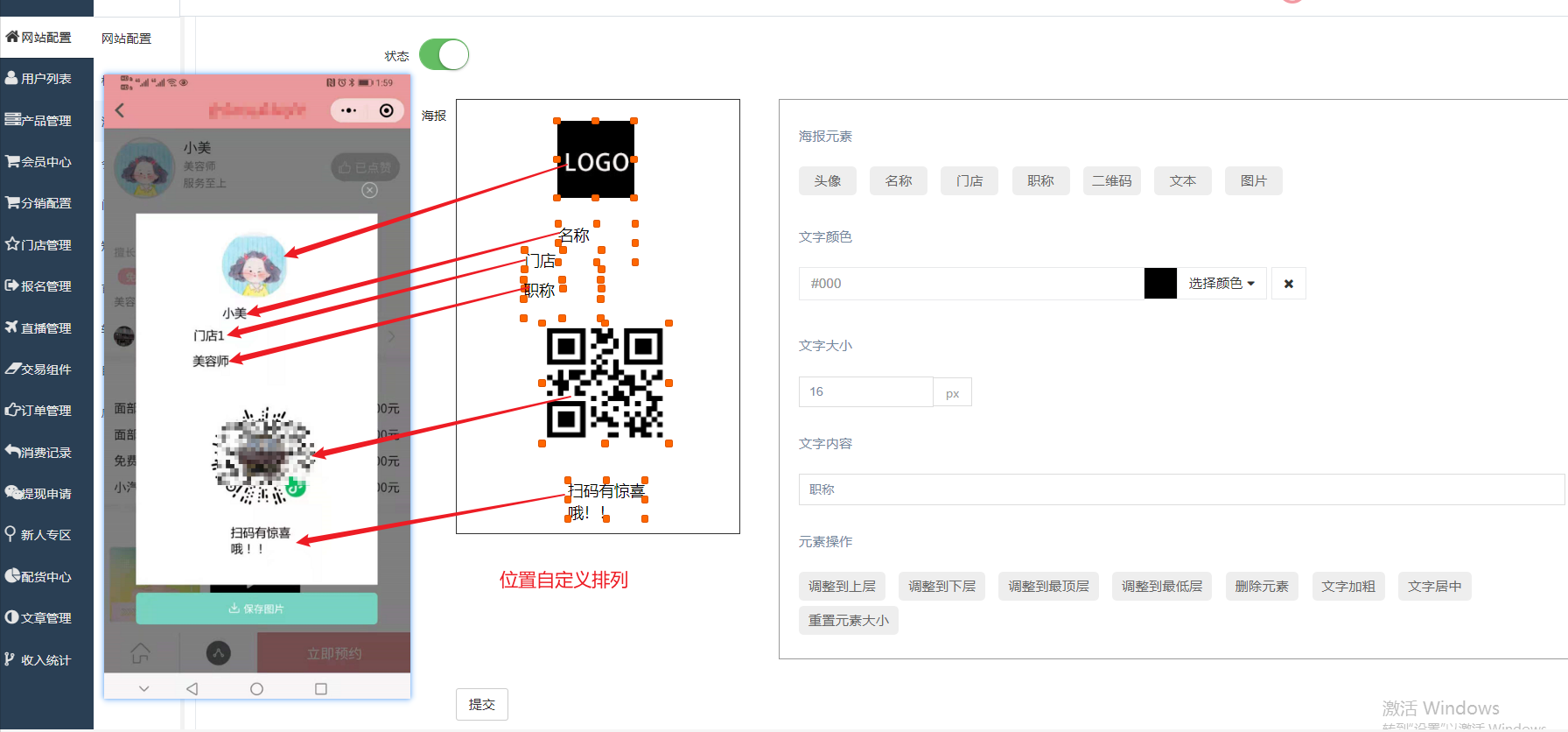Click the 订单管理 hand icon

tap(11, 410)
